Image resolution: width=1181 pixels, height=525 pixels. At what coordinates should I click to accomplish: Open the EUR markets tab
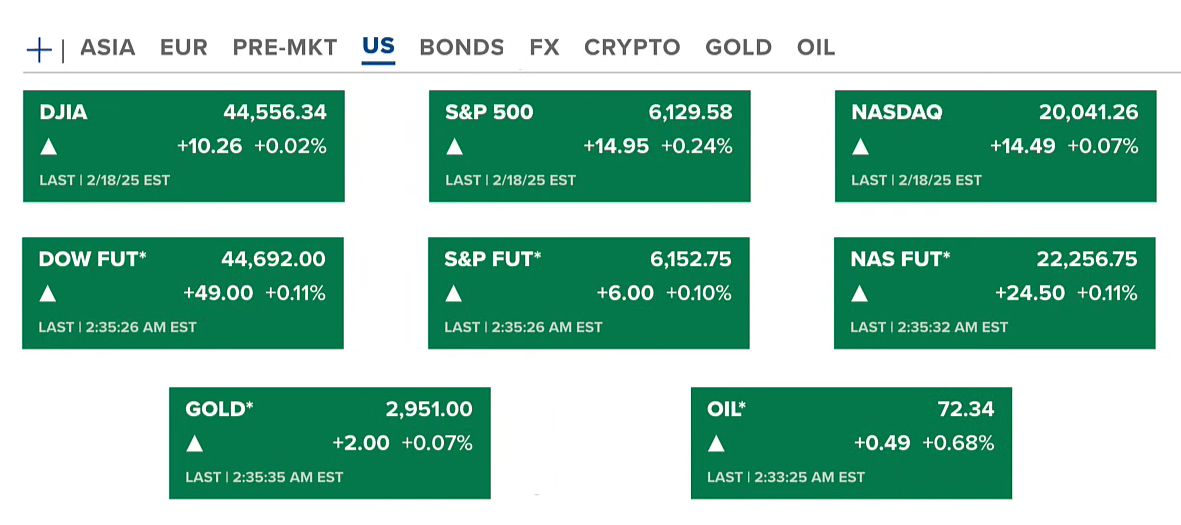coord(184,47)
